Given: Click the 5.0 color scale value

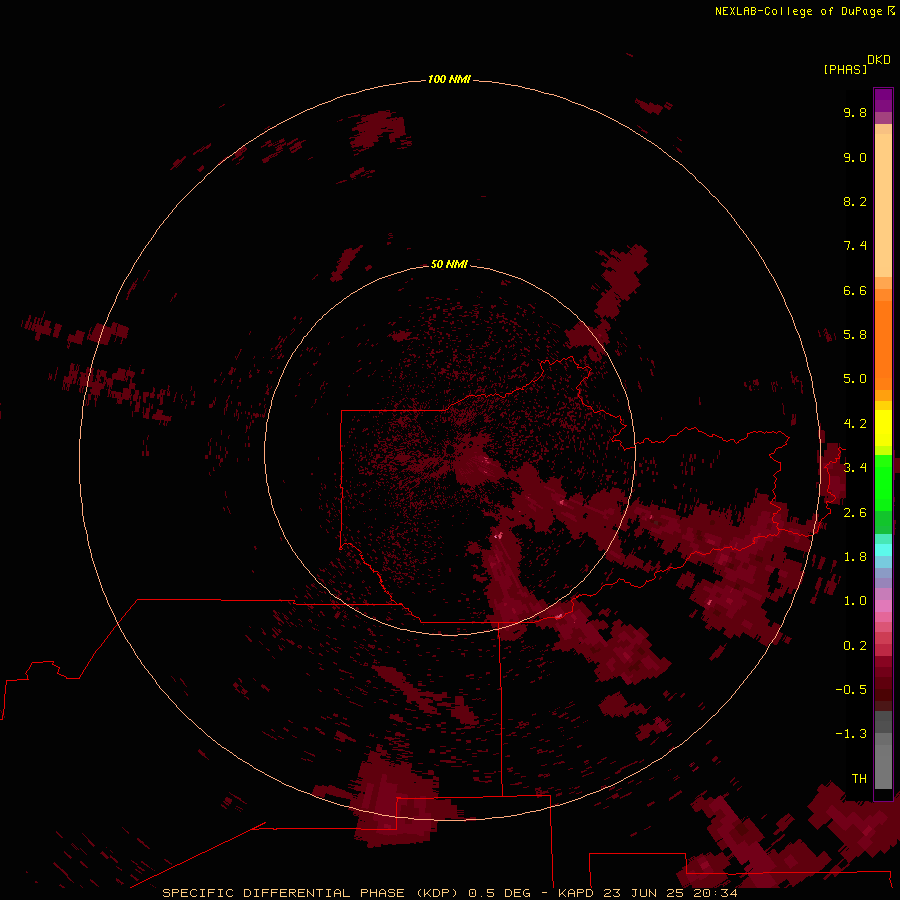Looking at the screenshot, I should [855, 379].
